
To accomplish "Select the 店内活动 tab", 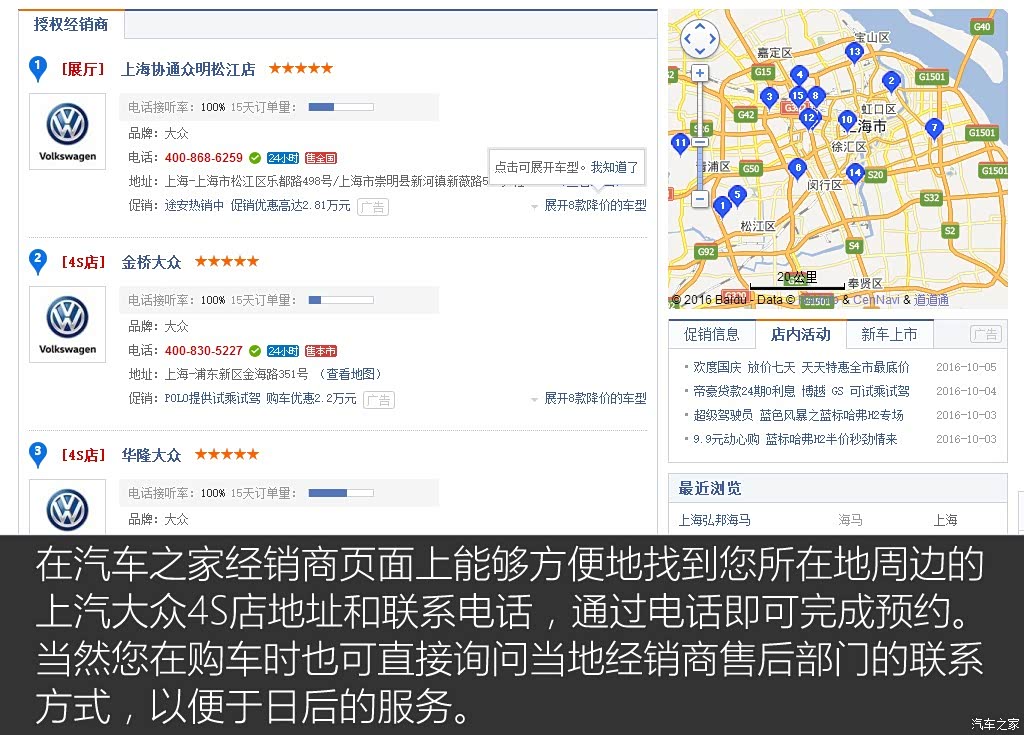I will pos(801,335).
